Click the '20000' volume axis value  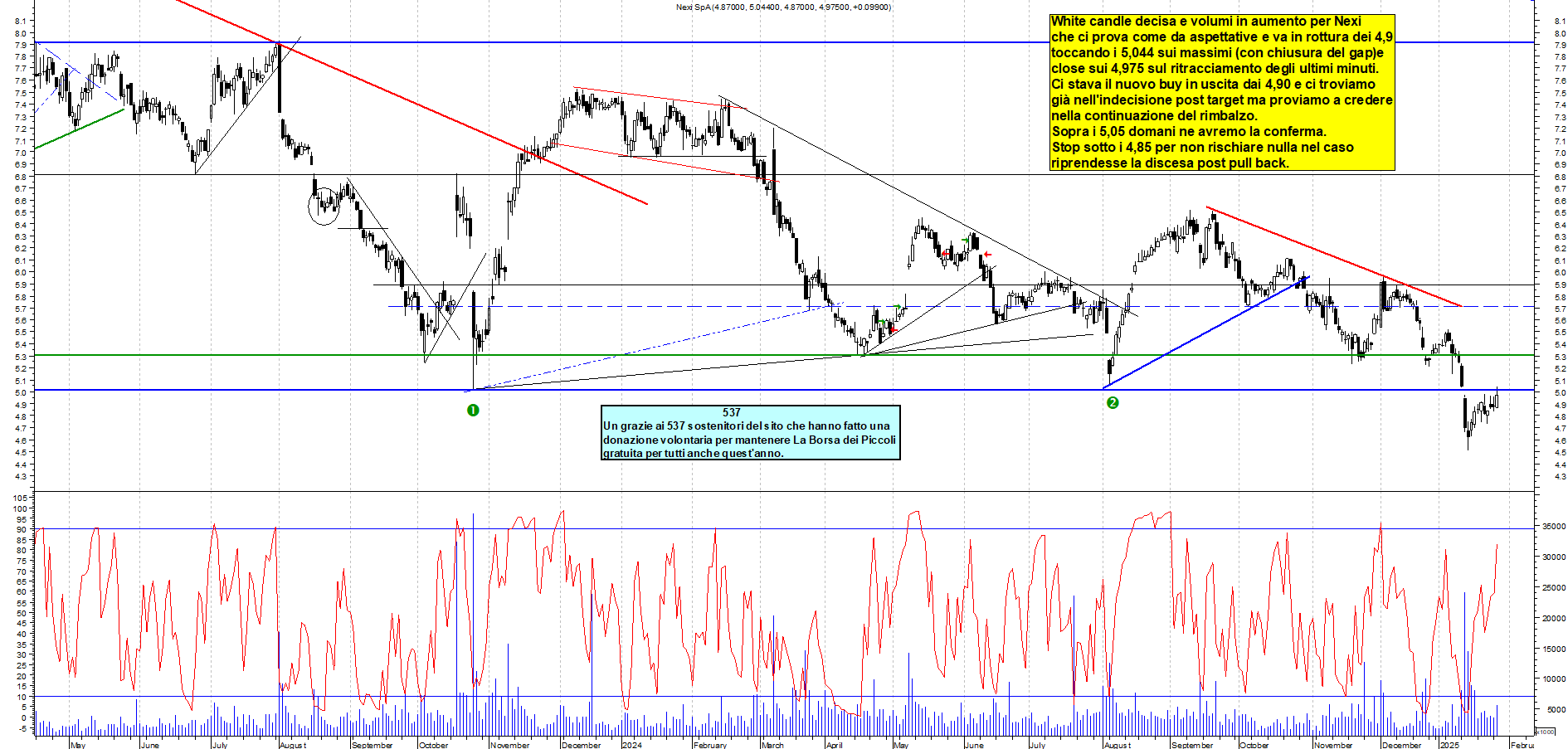tap(1553, 618)
